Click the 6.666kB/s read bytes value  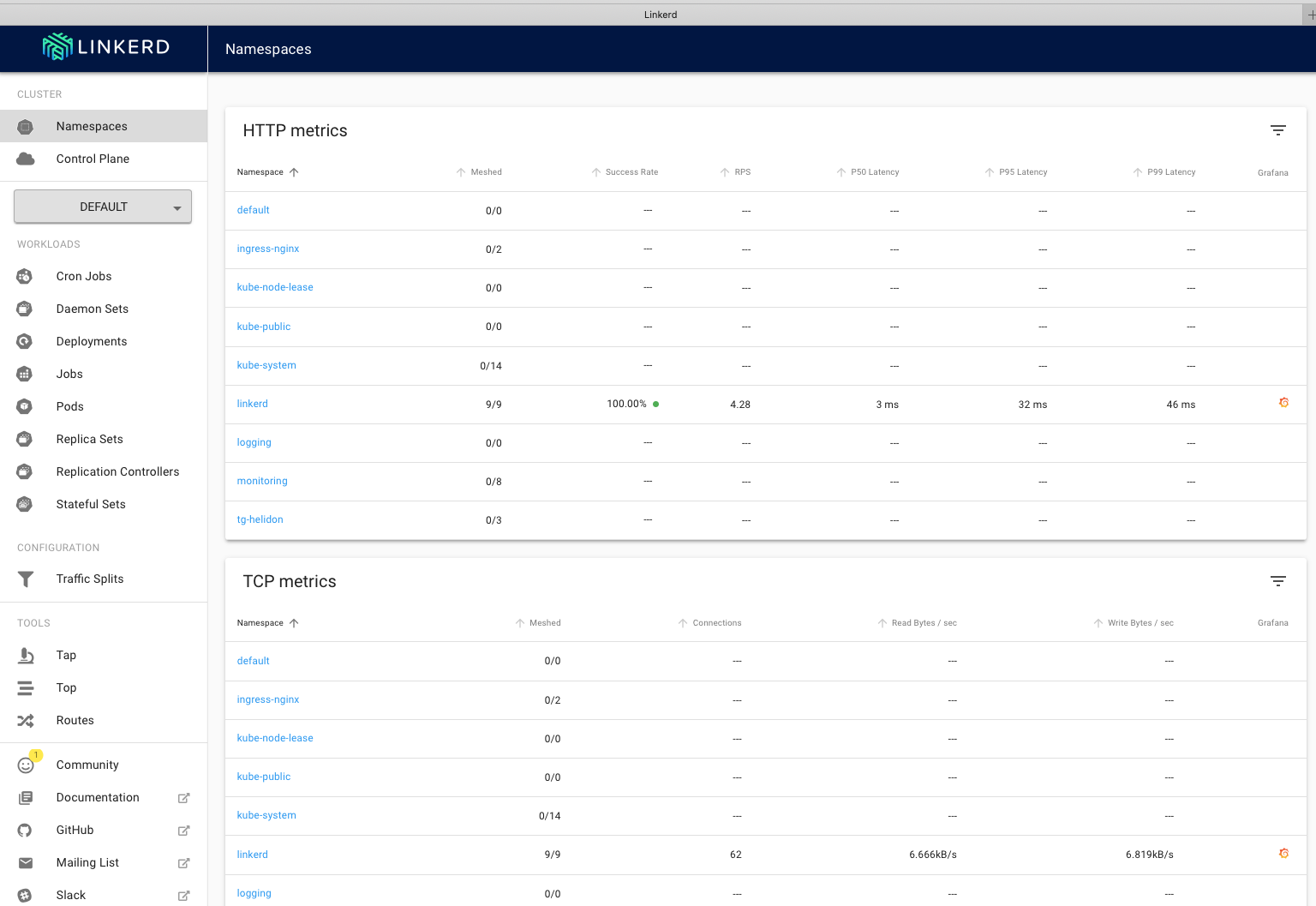coord(933,855)
